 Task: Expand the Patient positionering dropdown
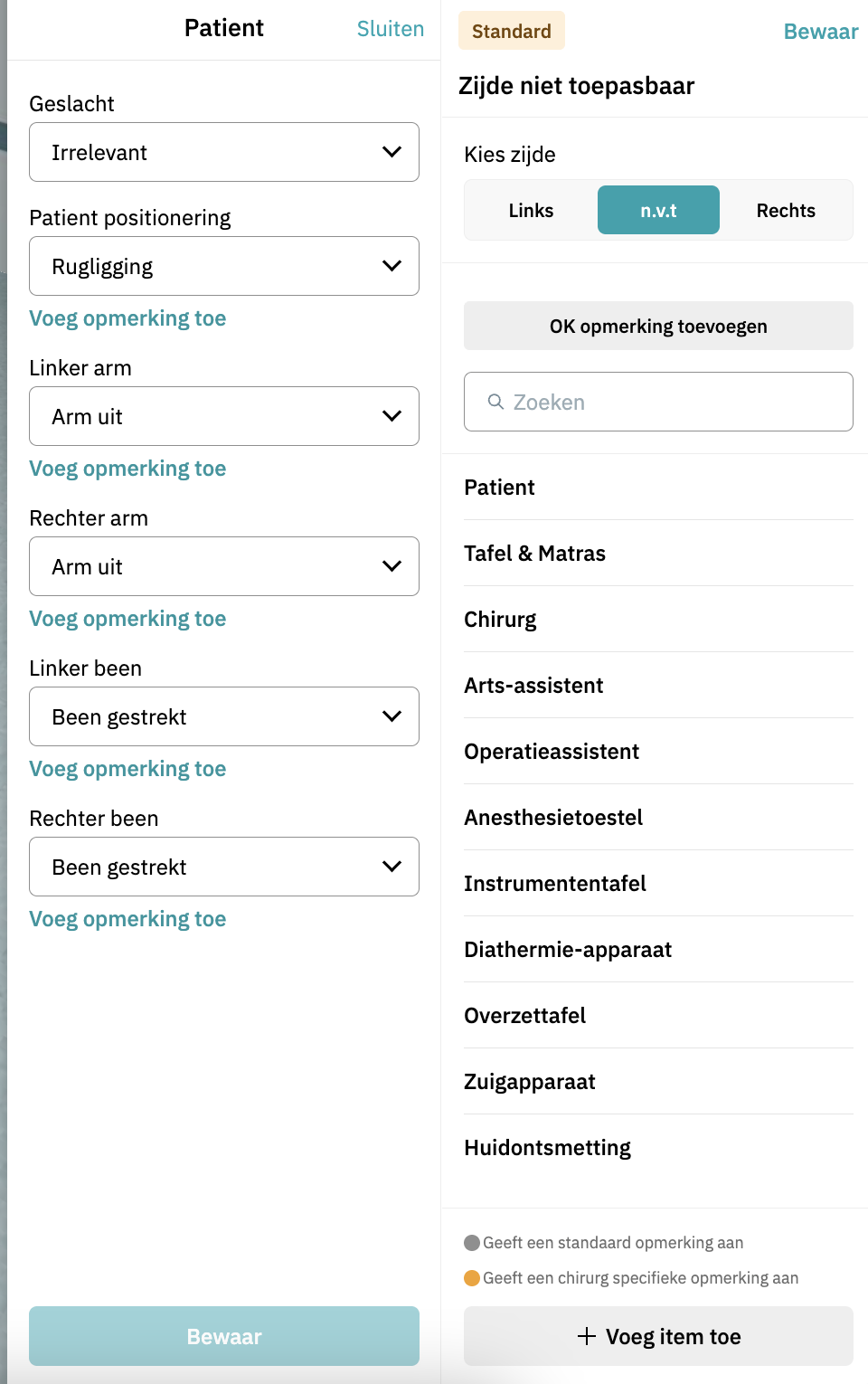[224, 266]
